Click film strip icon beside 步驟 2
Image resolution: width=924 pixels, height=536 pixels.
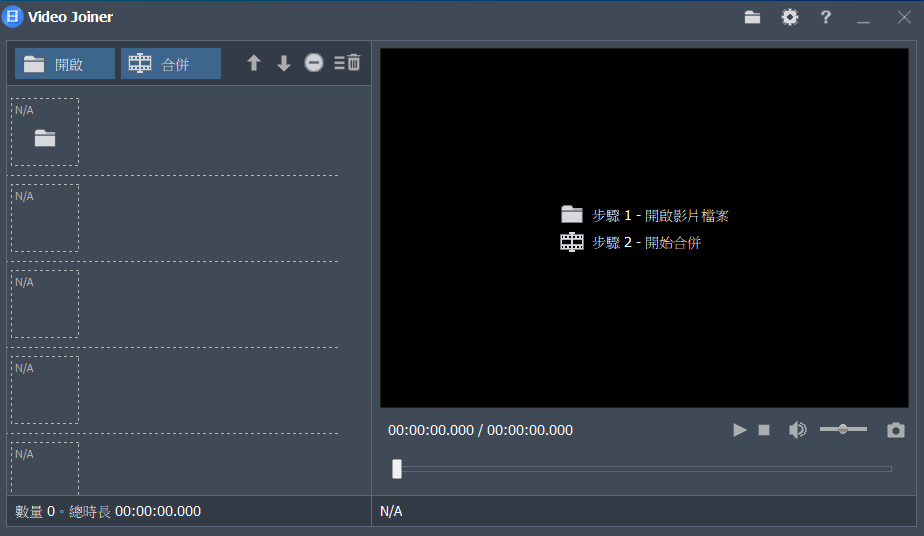[x=572, y=242]
